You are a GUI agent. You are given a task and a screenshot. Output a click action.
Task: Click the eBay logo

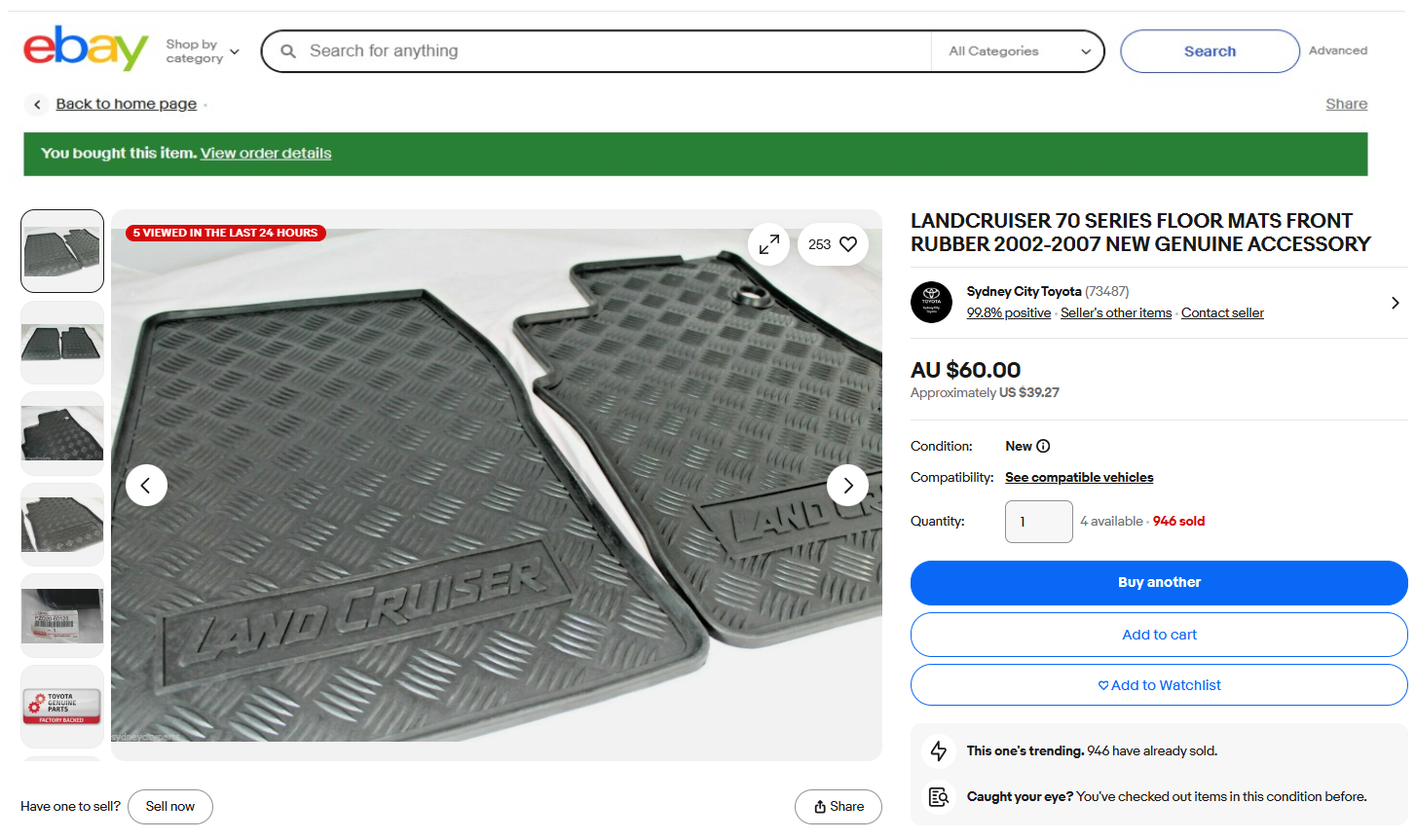point(86,49)
